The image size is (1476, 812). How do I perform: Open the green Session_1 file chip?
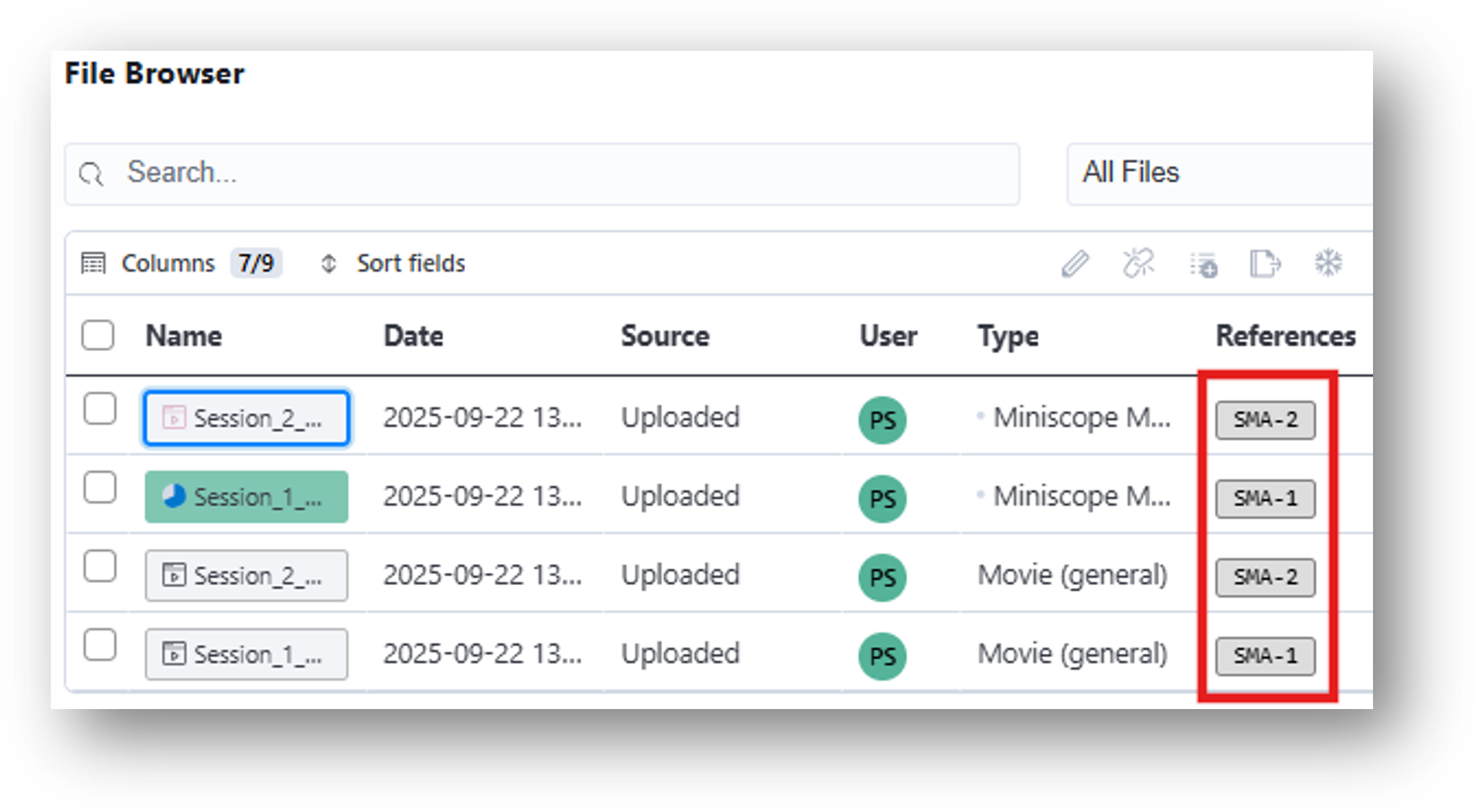pyautogui.click(x=247, y=497)
